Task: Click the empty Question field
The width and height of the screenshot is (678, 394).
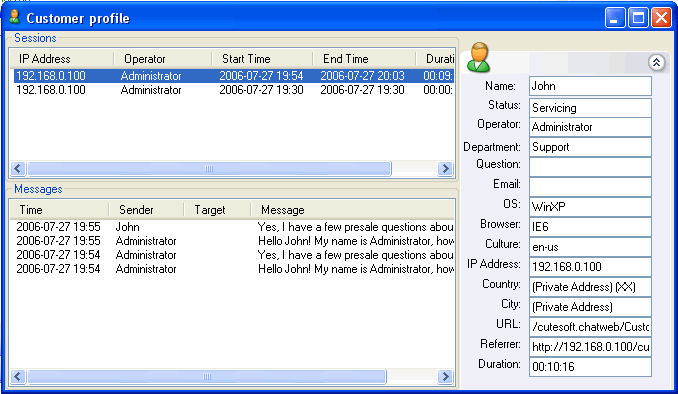Action: 590,167
